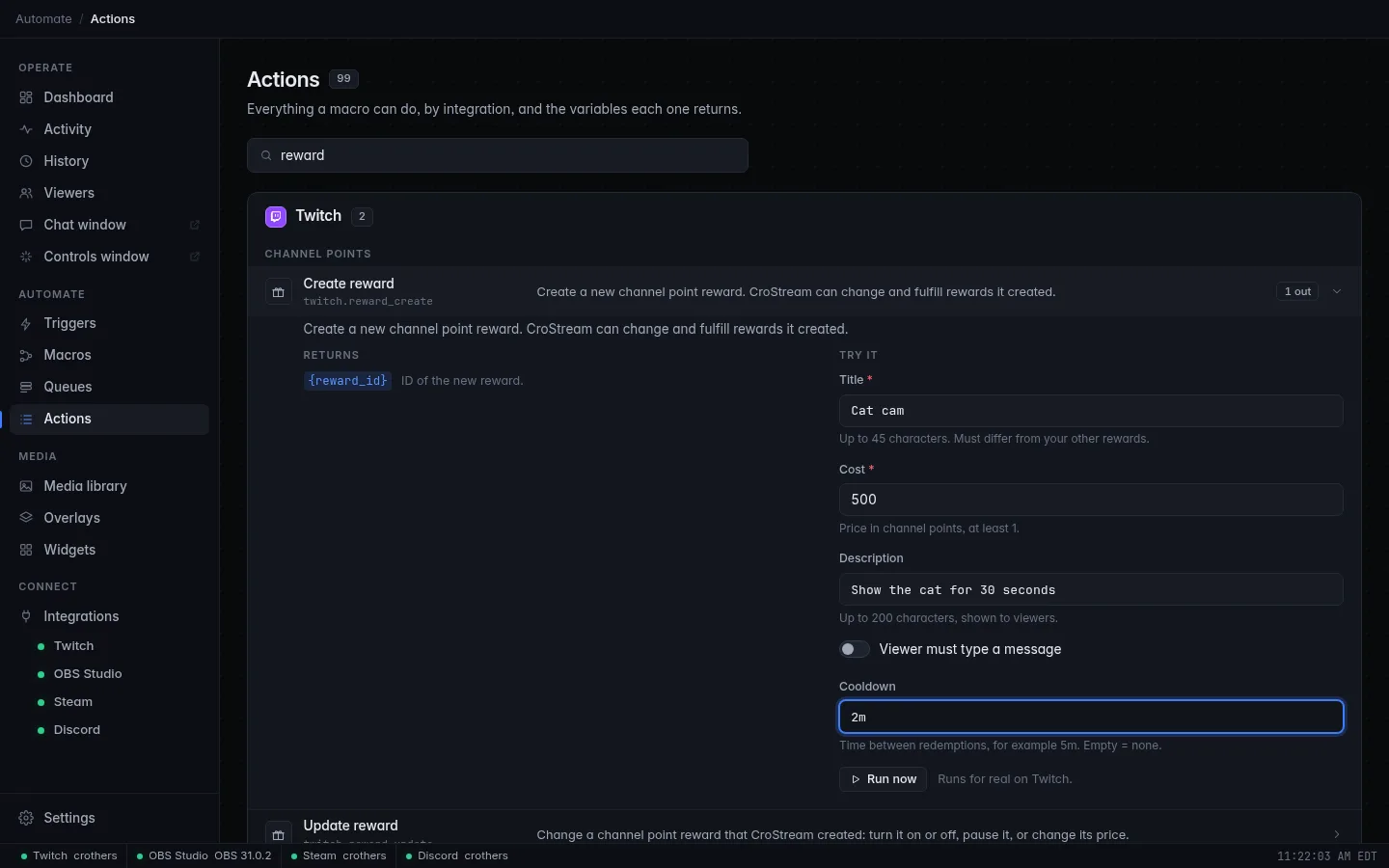1389x868 pixels.
Task: Click the Activity pulse icon
Action: click(26, 129)
